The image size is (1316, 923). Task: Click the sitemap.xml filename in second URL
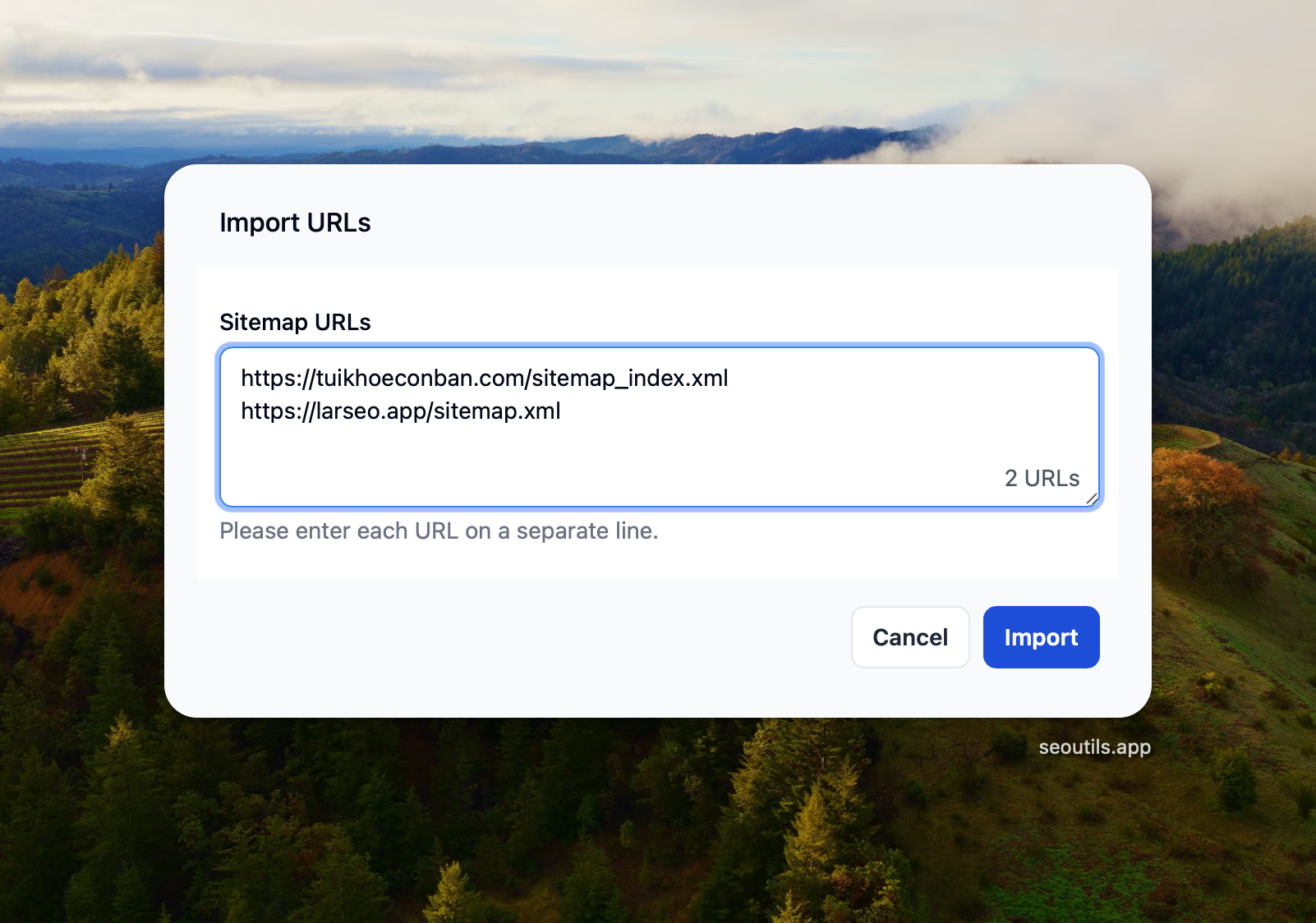tap(497, 411)
